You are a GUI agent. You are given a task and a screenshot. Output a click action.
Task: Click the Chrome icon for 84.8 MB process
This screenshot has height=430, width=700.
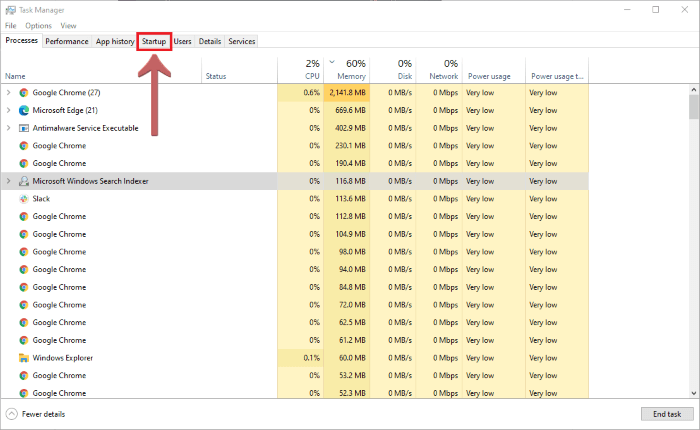[24, 287]
